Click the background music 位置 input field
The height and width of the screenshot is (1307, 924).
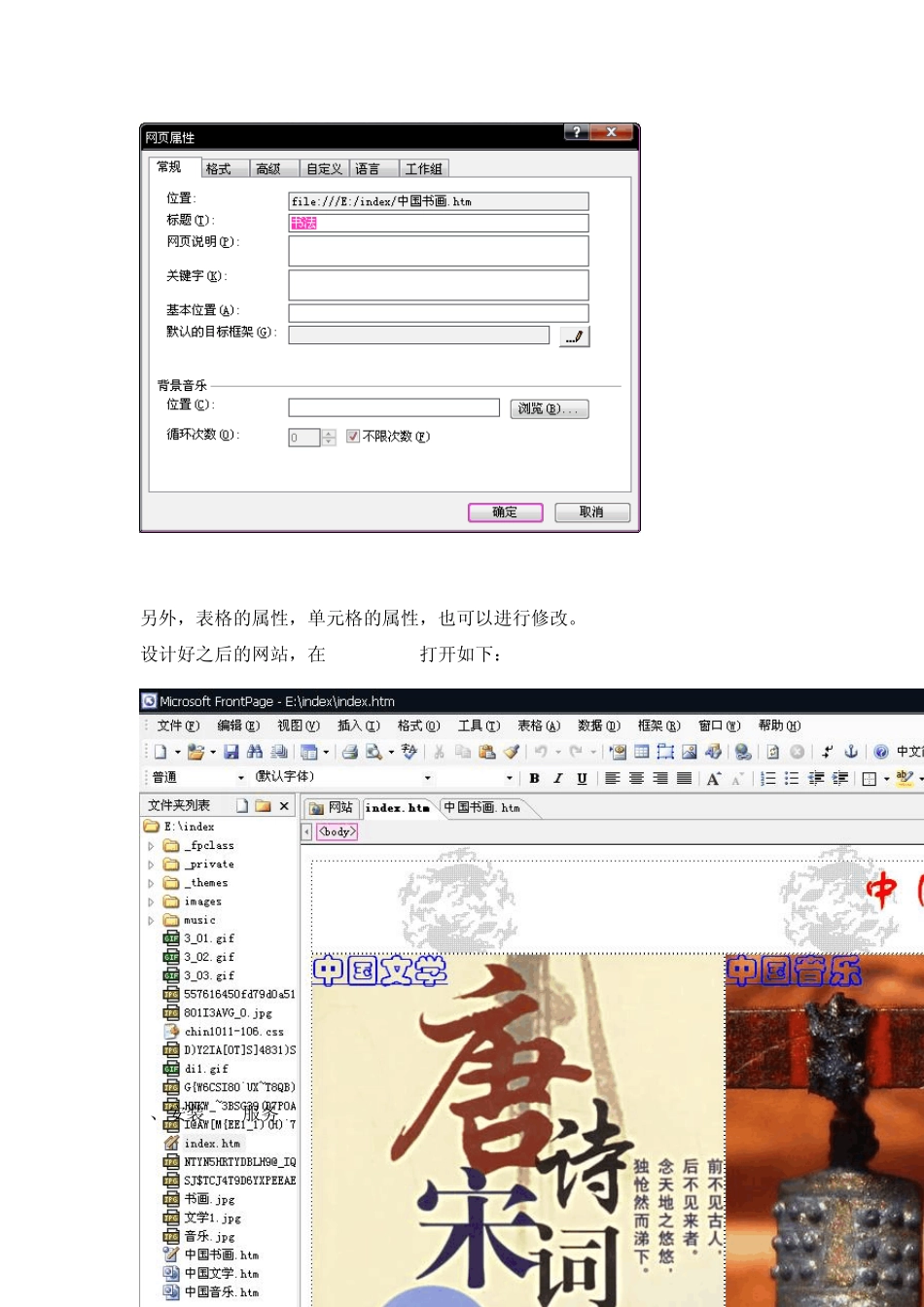(394, 408)
